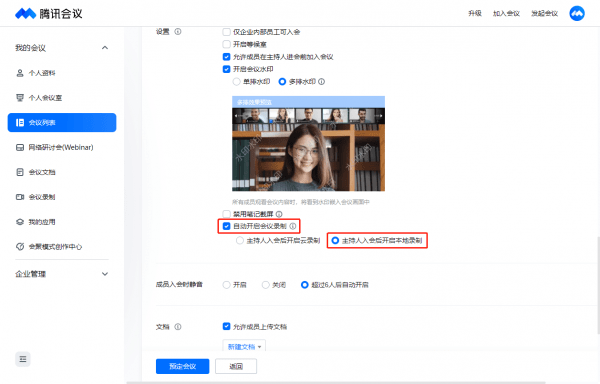600x384 pixels.
Task: Click the 会议录制 recording icon
Action: 20,197
